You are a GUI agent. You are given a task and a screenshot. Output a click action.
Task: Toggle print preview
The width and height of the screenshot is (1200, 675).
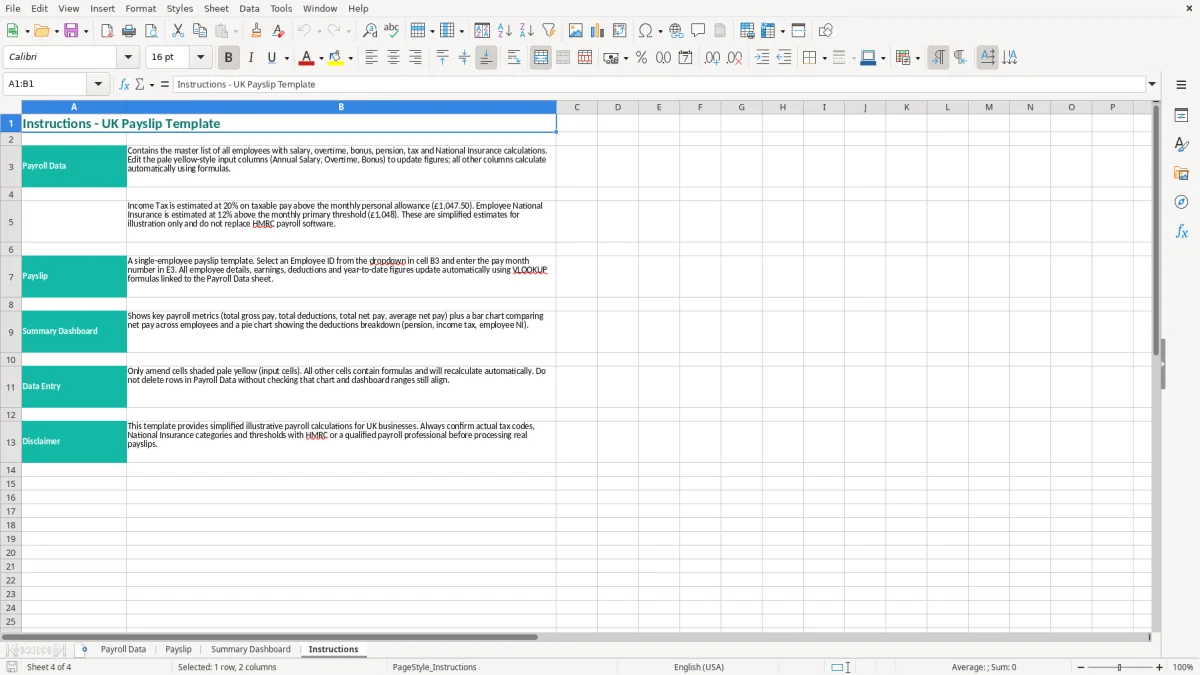coord(150,30)
